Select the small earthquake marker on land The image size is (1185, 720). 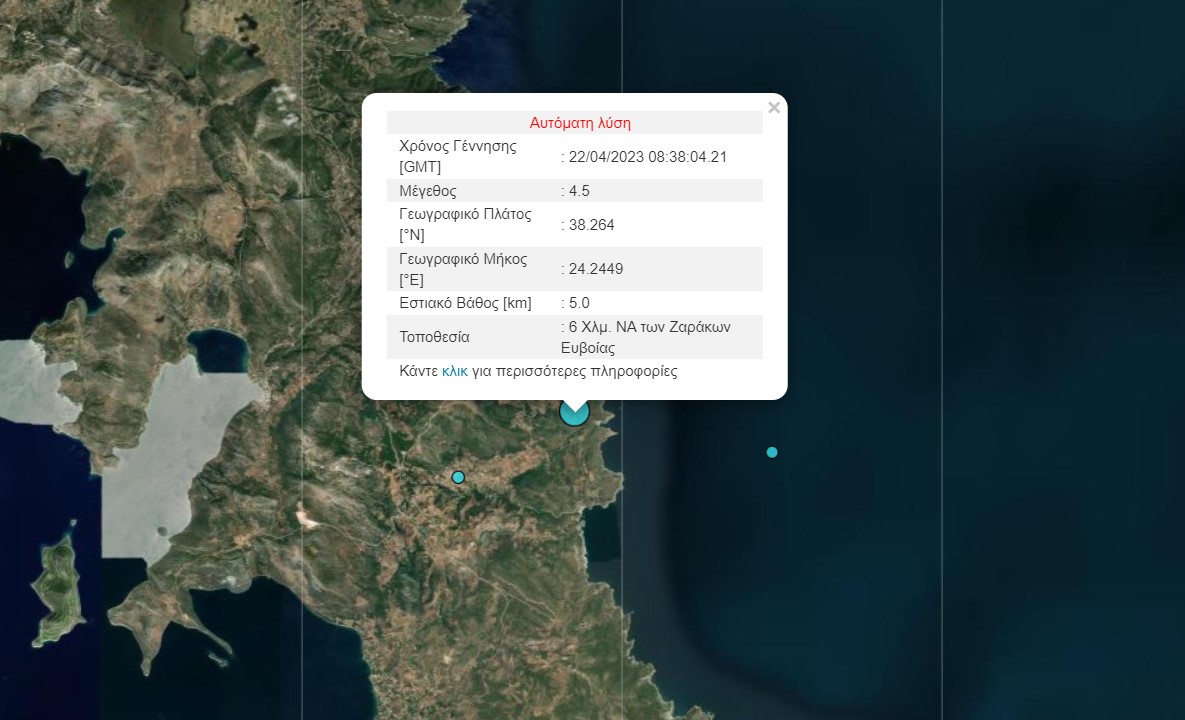click(458, 477)
